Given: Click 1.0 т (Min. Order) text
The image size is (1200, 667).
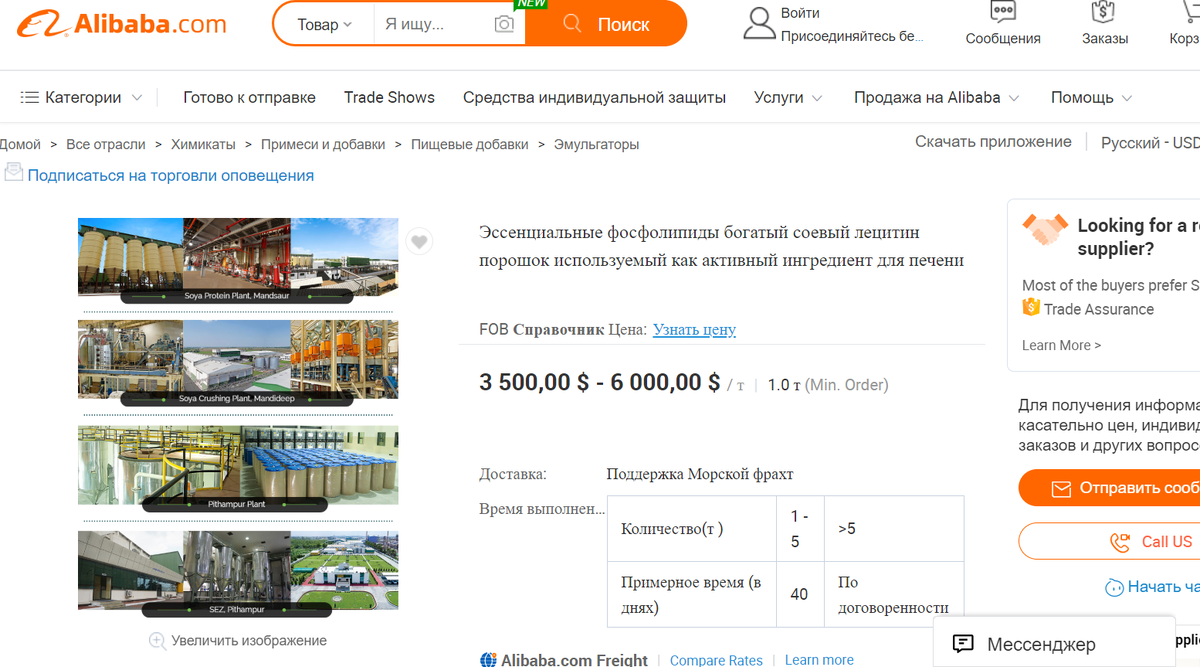Looking at the screenshot, I should [x=828, y=385].
